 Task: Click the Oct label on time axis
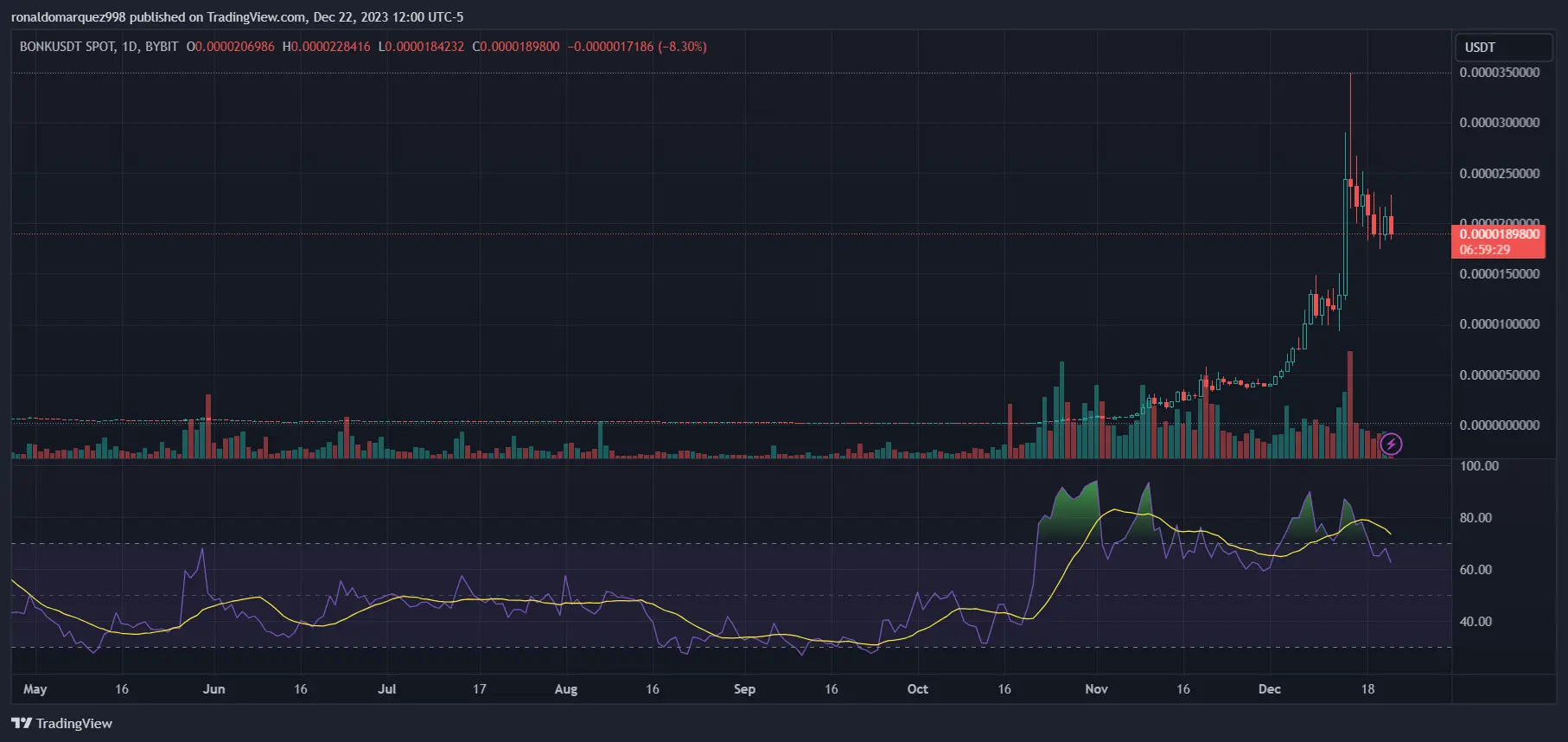tap(918, 689)
